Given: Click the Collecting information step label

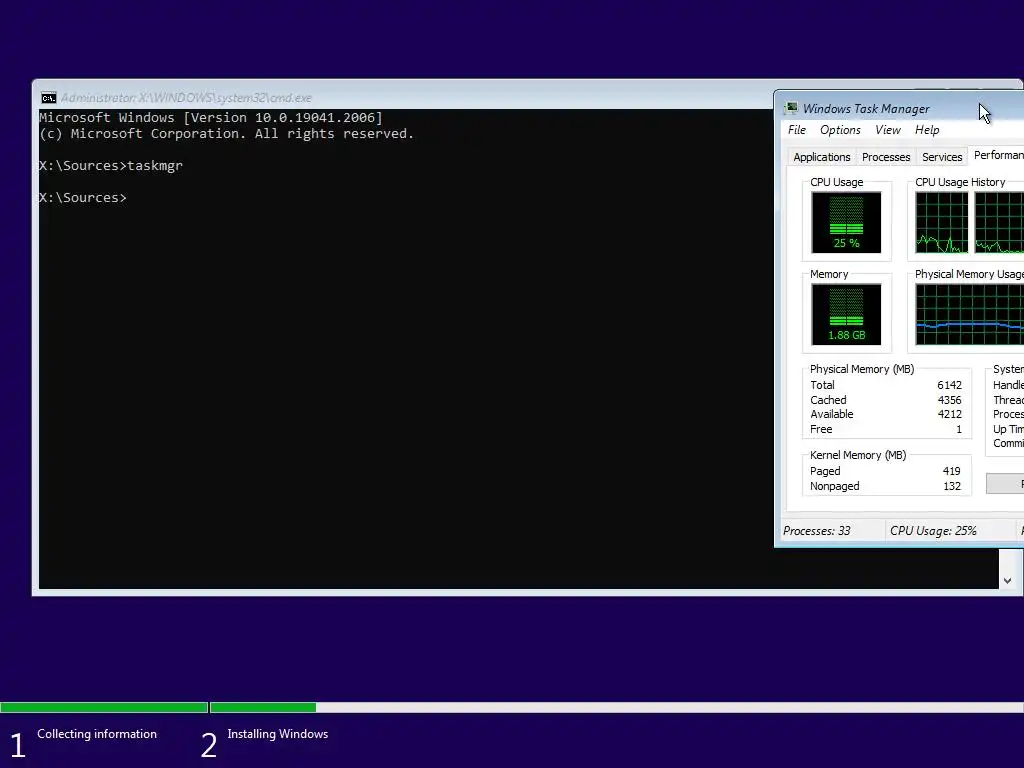Looking at the screenshot, I should click(97, 734).
